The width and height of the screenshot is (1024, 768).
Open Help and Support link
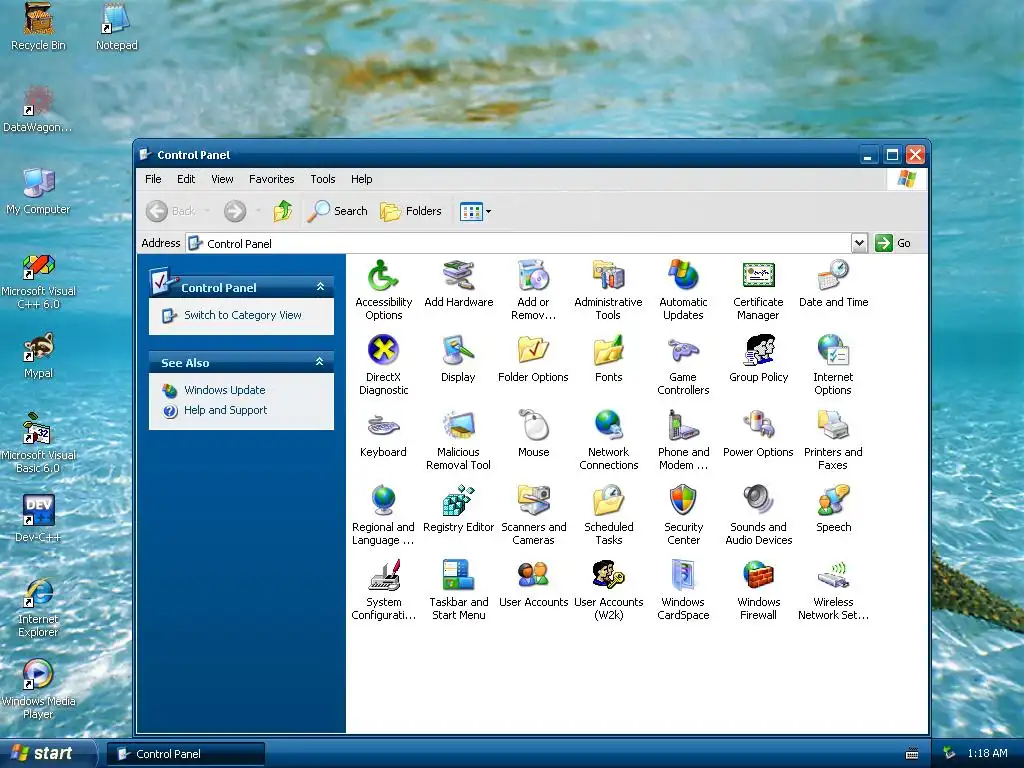[225, 410]
